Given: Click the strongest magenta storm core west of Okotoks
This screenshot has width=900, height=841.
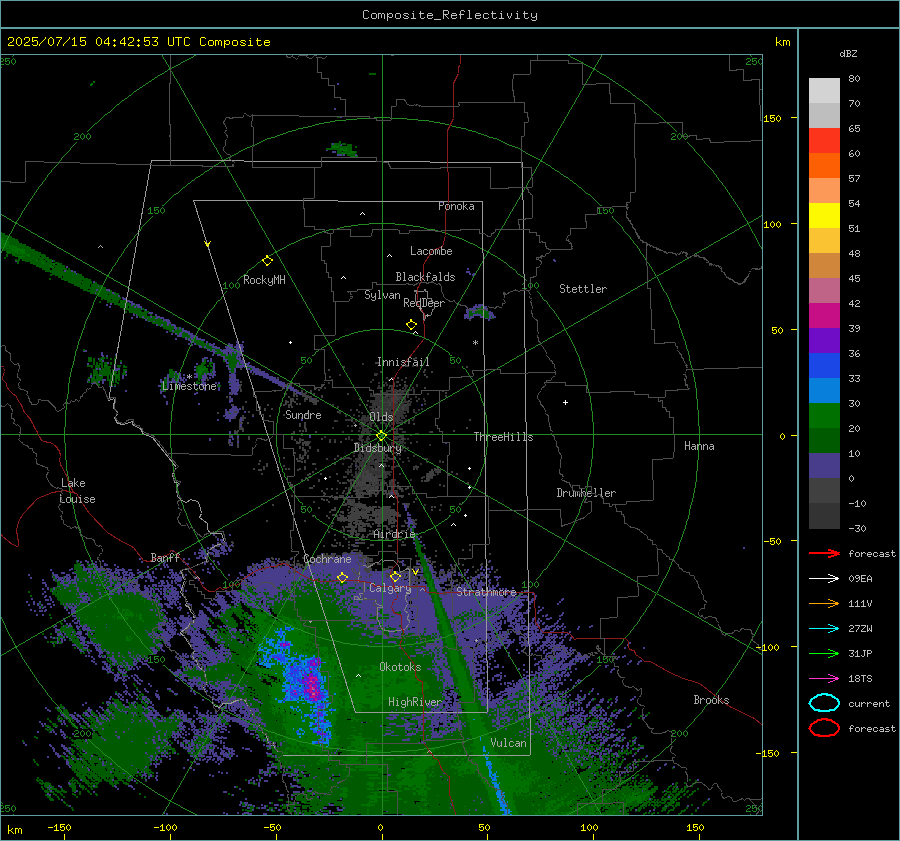Looking at the screenshot, I should 312,684.
